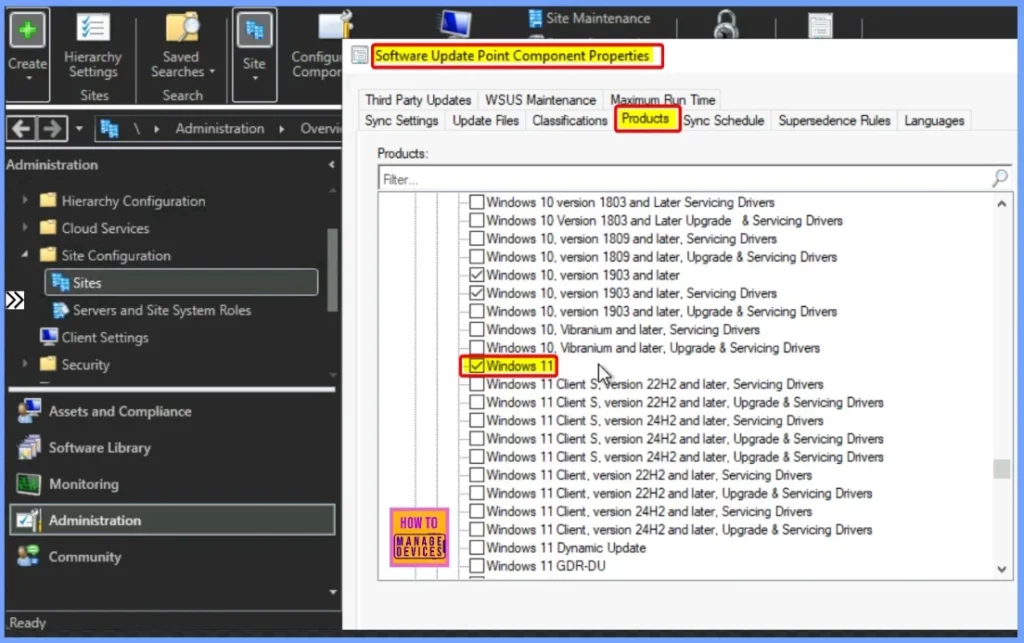1024x643 pixels.
Task: Click the Sites node icon
Action: coord(60,282)
